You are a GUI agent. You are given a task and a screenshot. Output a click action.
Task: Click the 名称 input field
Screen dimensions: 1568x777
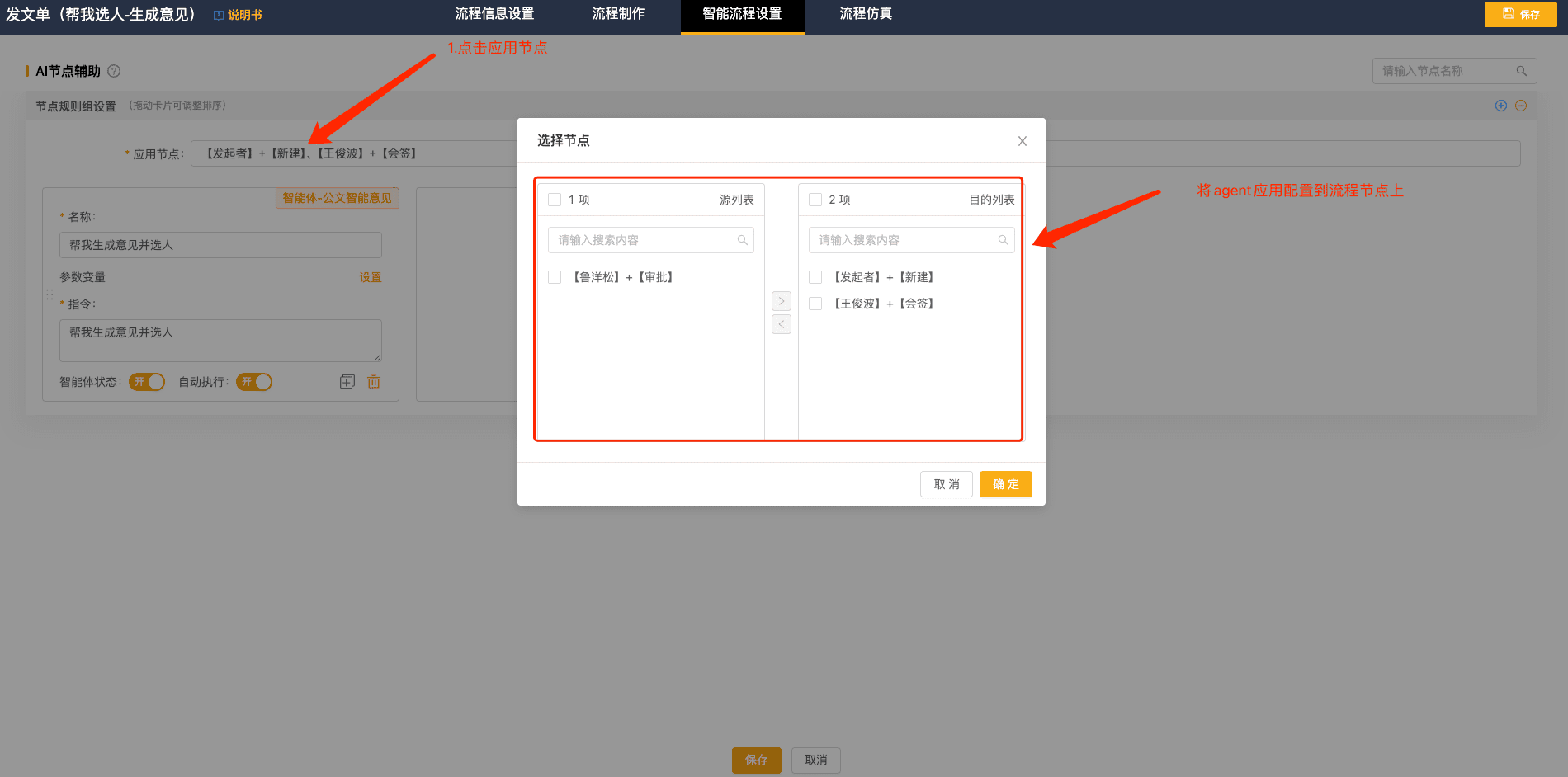(x=220, y=245)
